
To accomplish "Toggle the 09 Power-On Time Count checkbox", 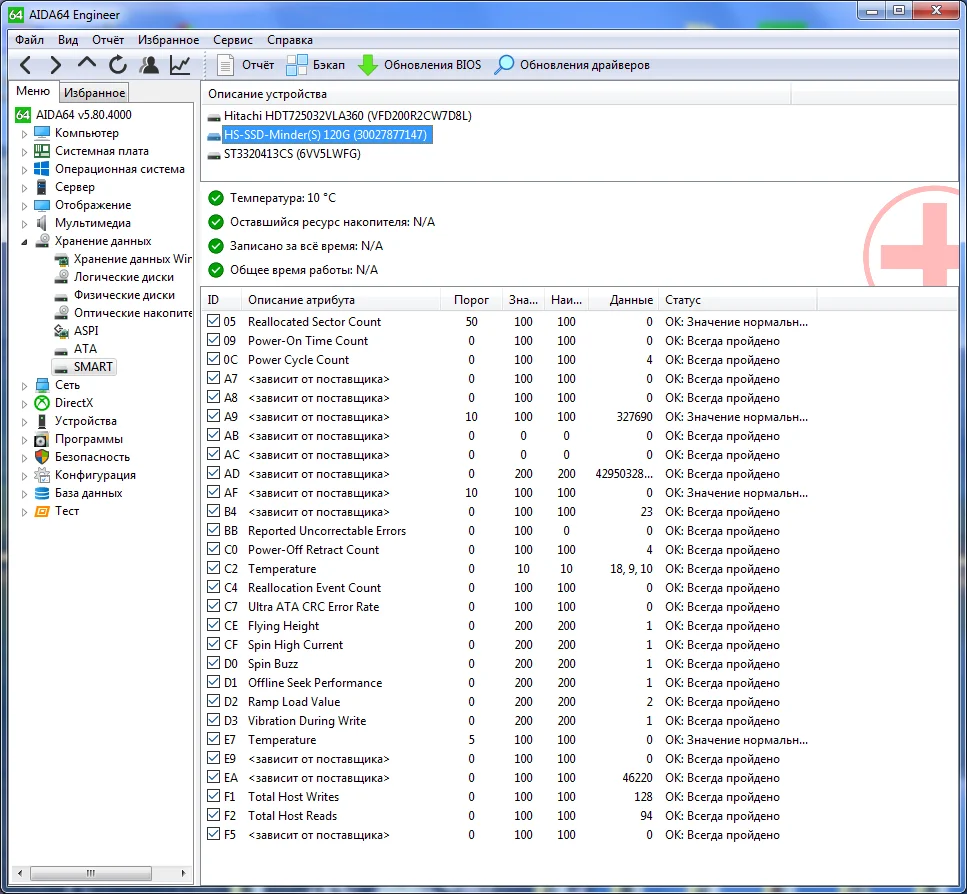I will point(213,340).
